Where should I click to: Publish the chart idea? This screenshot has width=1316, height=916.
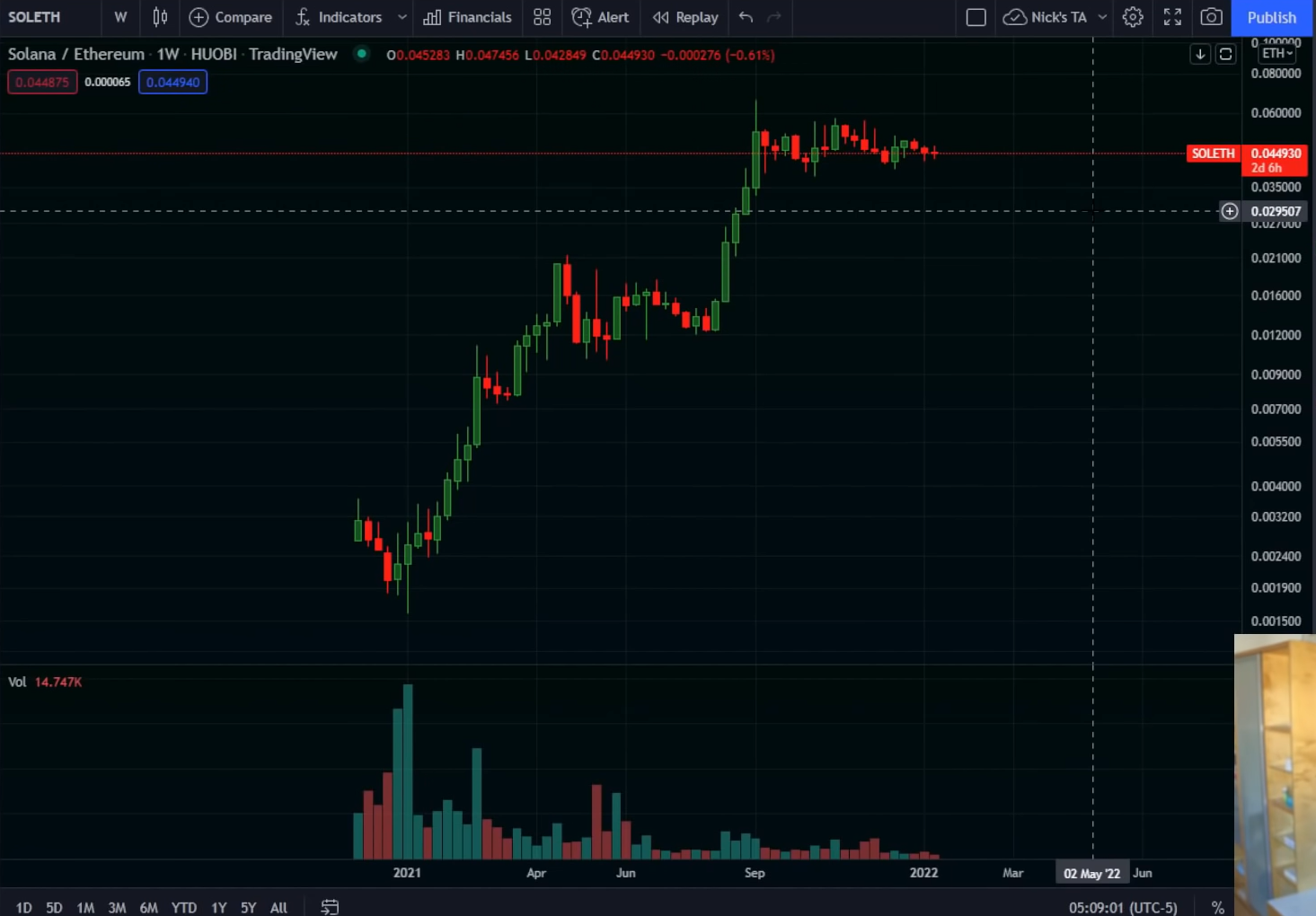pos(1271,17)
